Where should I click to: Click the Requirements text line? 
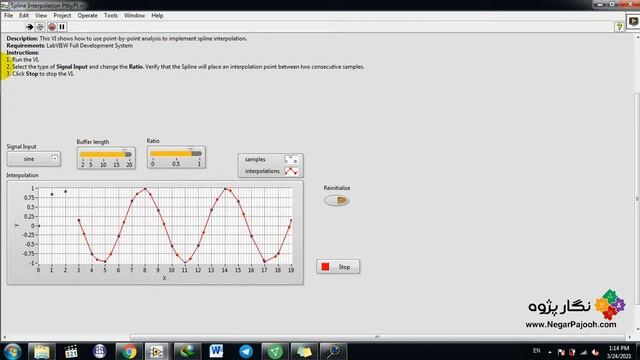point(69,46)
